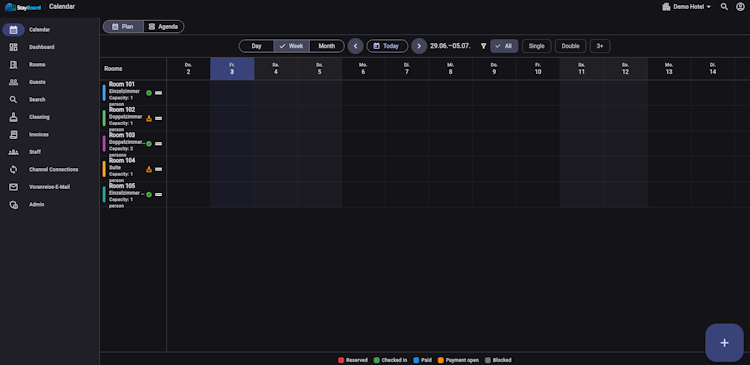Select the Sa. 11 day header
This screenshot has width=750, height=365.
(582, 69)
